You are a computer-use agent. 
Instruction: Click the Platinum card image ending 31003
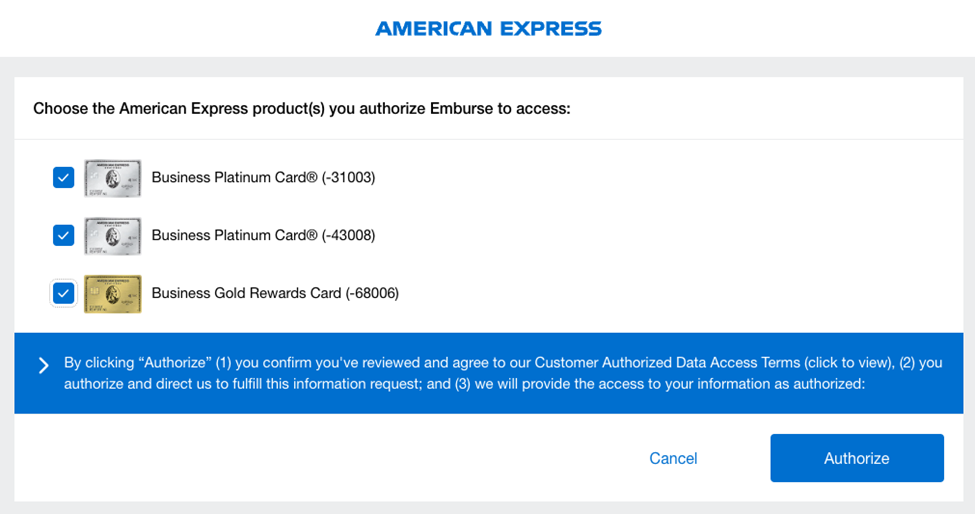pos(113,178)
